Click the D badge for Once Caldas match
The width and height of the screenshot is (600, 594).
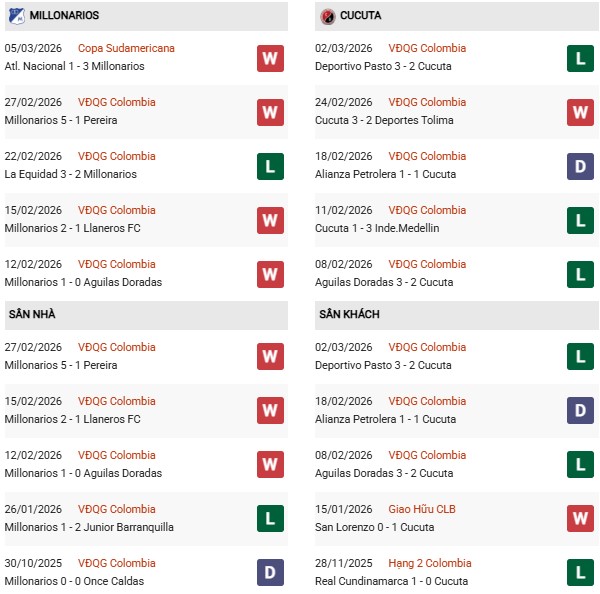(270, 572)
